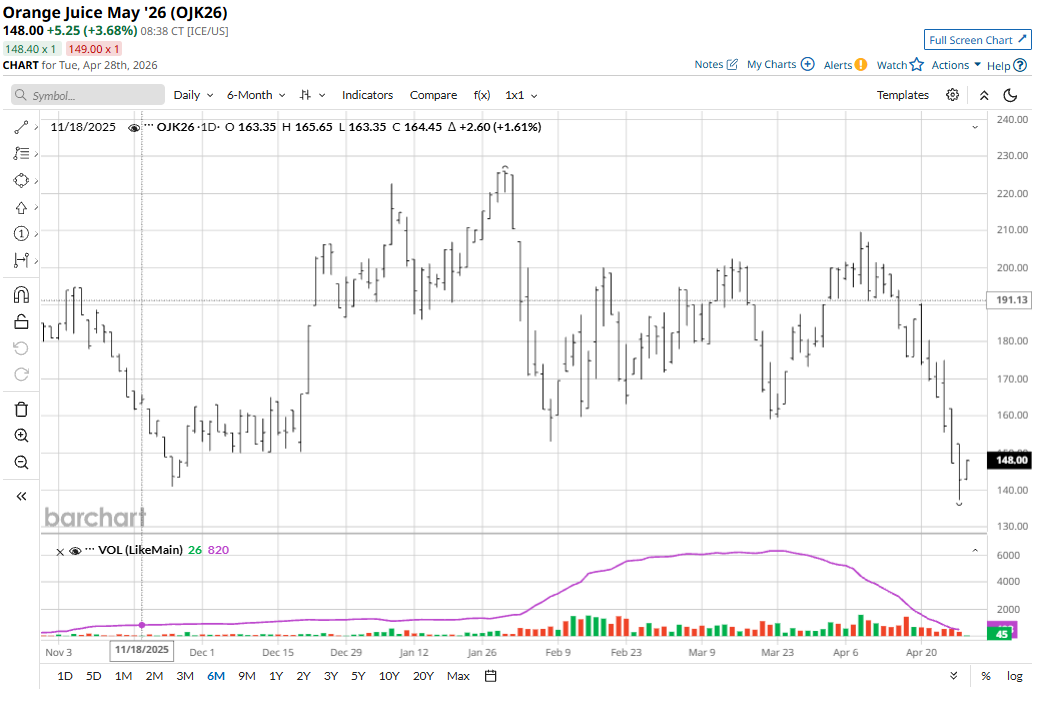Screen dimensions: 1048x709
Task: Toggle percent scale button
Action: 986,676
